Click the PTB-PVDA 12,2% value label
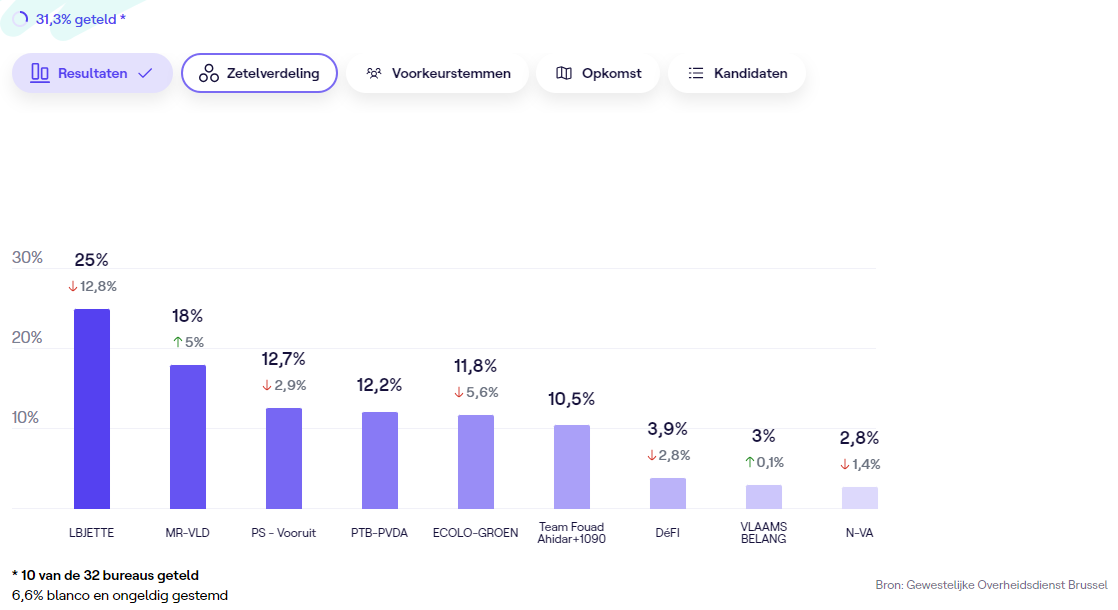The height and width of the screenshot is (610, 1118). tap(380, 385)
